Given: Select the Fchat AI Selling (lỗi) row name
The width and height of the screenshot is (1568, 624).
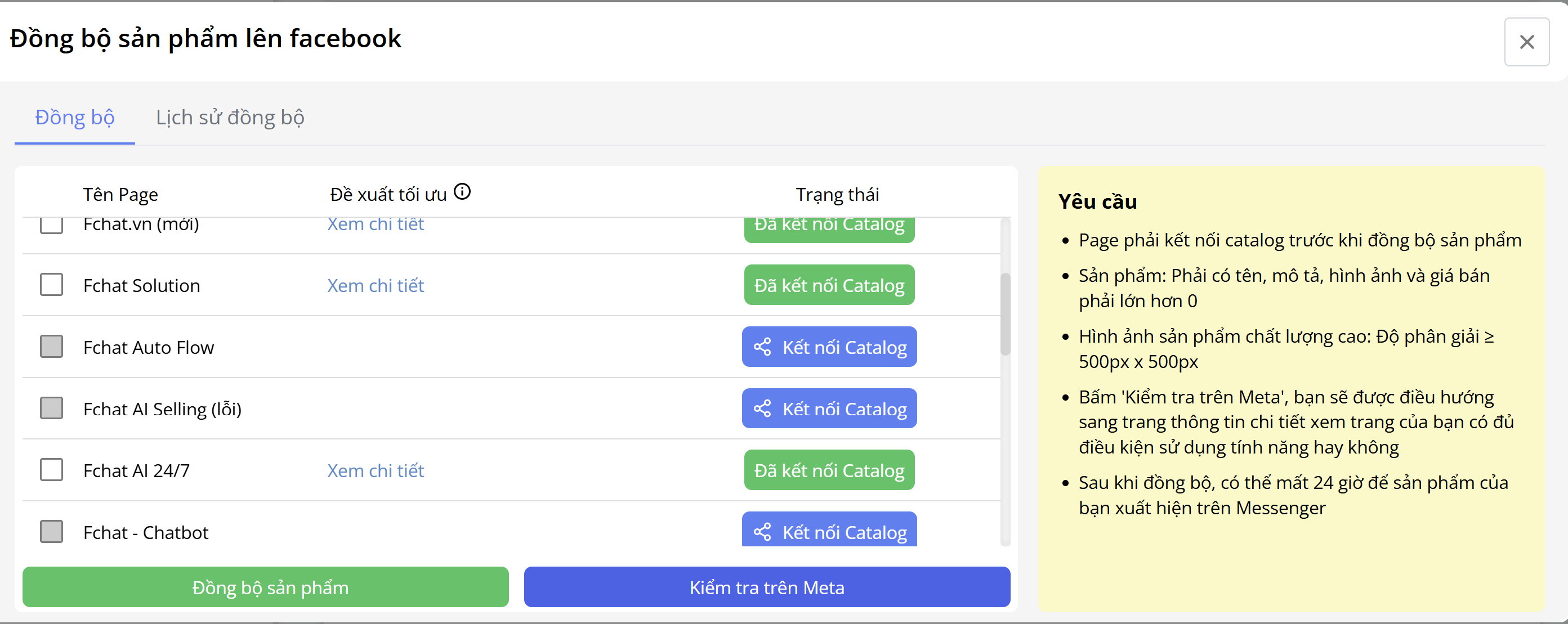Looking at the screenshot, I should (x=163, y=409).
